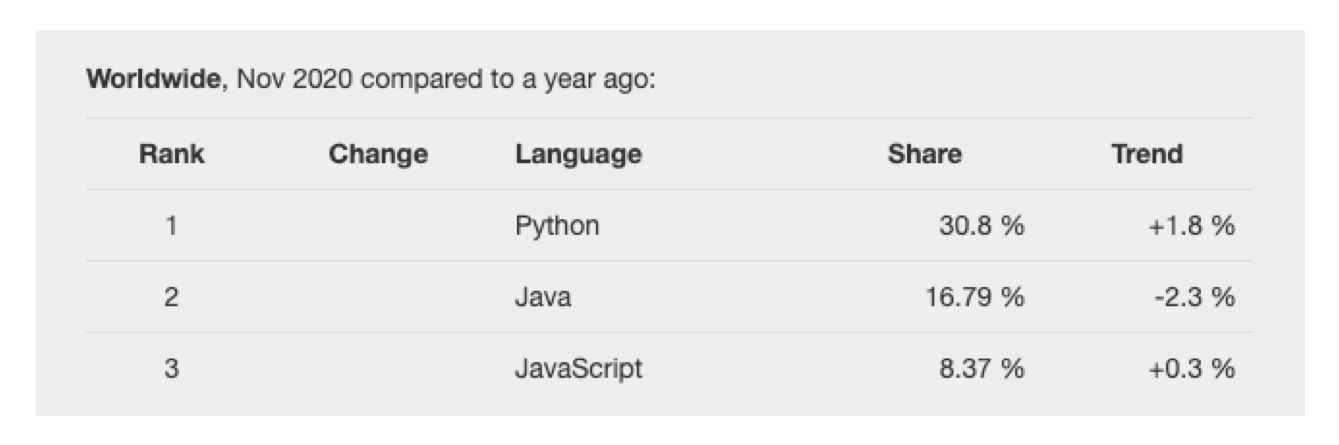Click rank number 1 cell
The height and width of the screenshot is (445, 1339).
(171, 226)
